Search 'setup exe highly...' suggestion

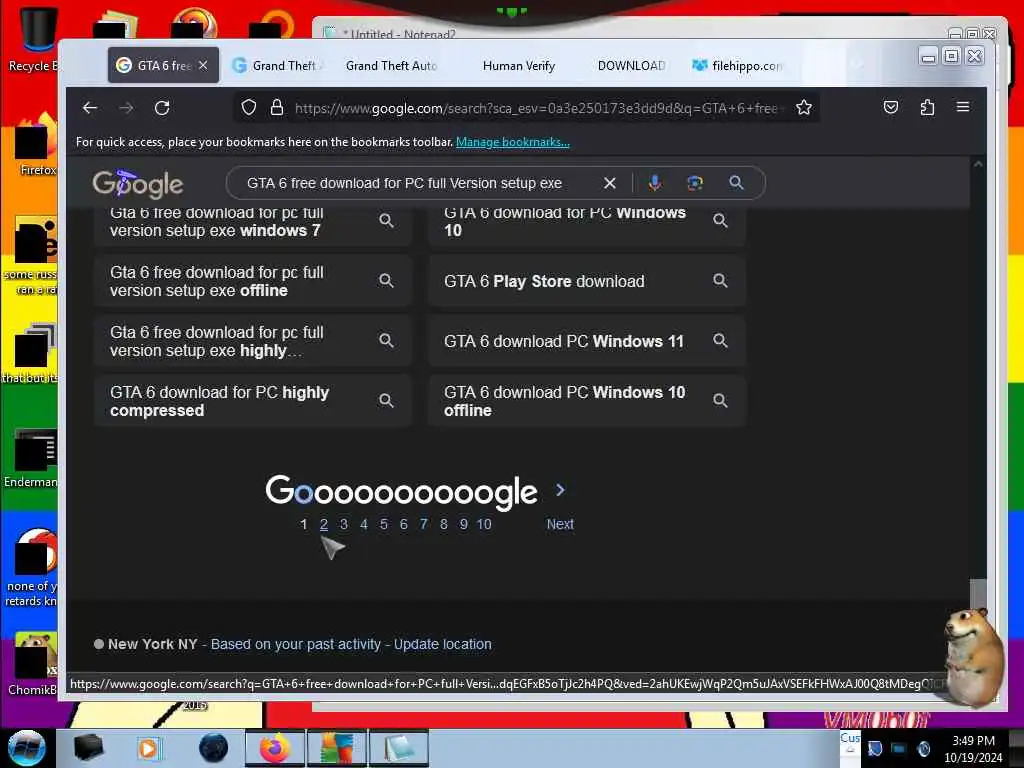253,342
